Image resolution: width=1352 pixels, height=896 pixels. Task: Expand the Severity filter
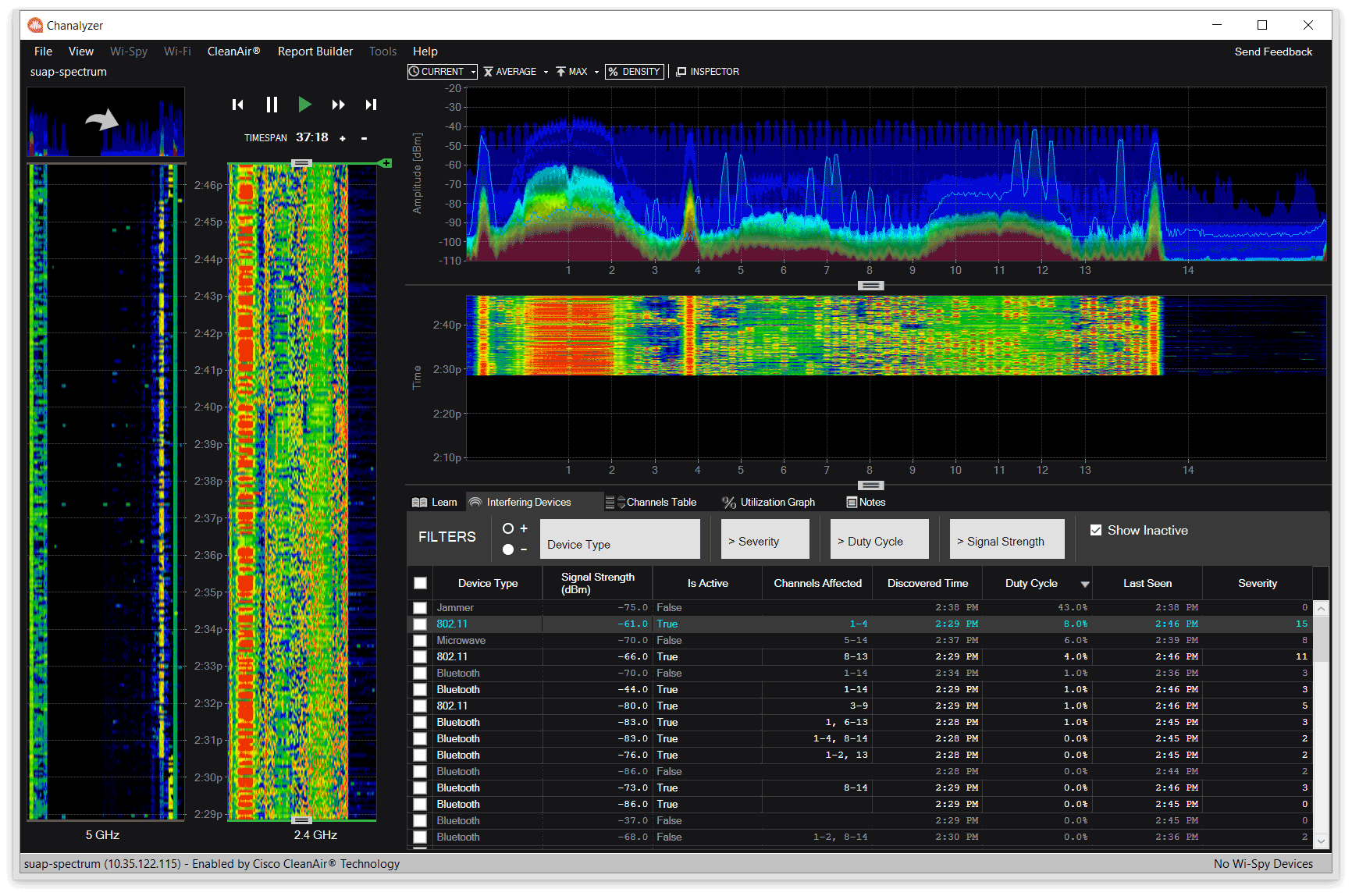click(x=765, y=539)
